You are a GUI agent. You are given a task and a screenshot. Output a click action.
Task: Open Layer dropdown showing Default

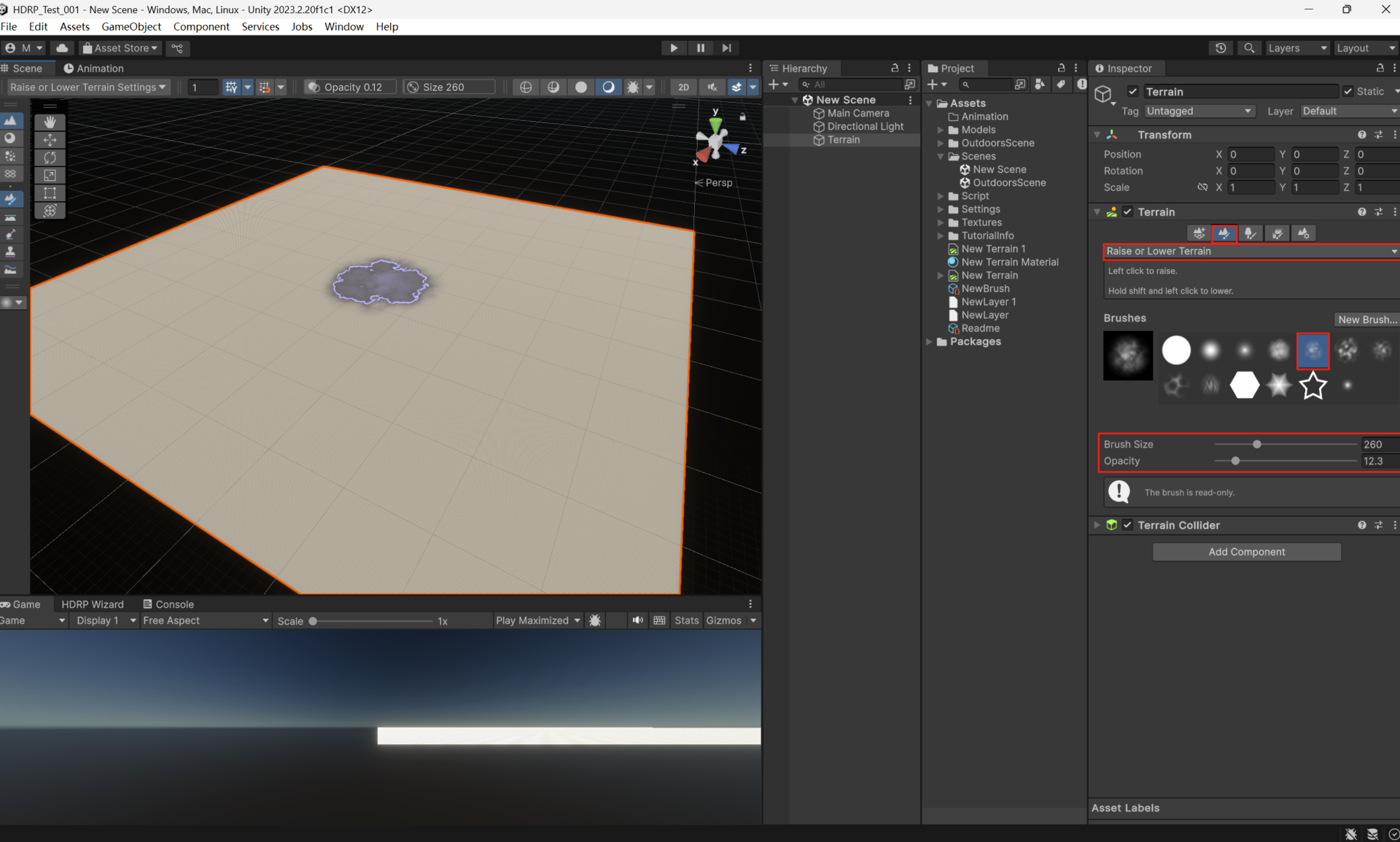pyautogui.click(x=1349, y=111)
